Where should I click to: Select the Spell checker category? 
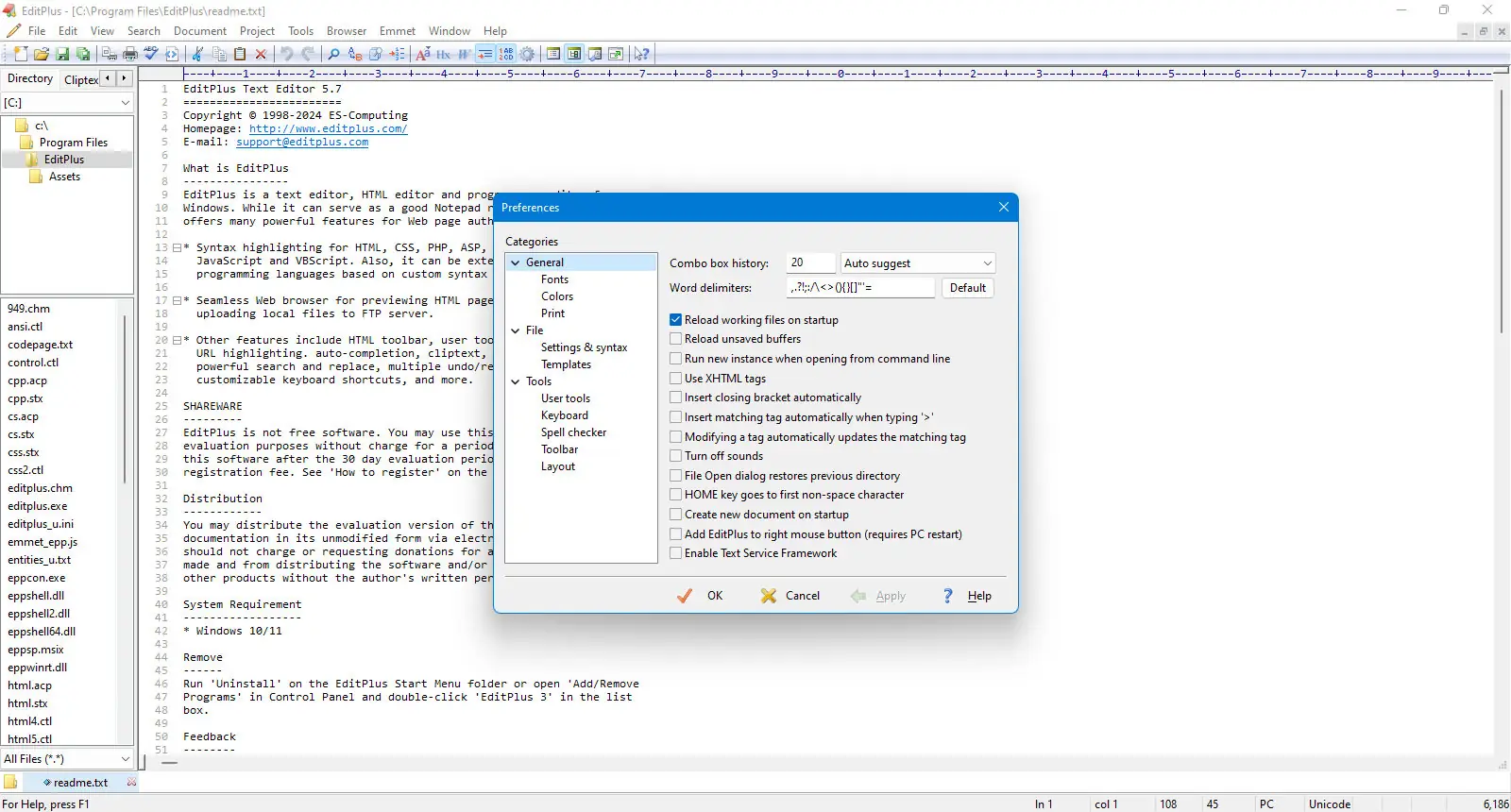click(x=573, y=432)
